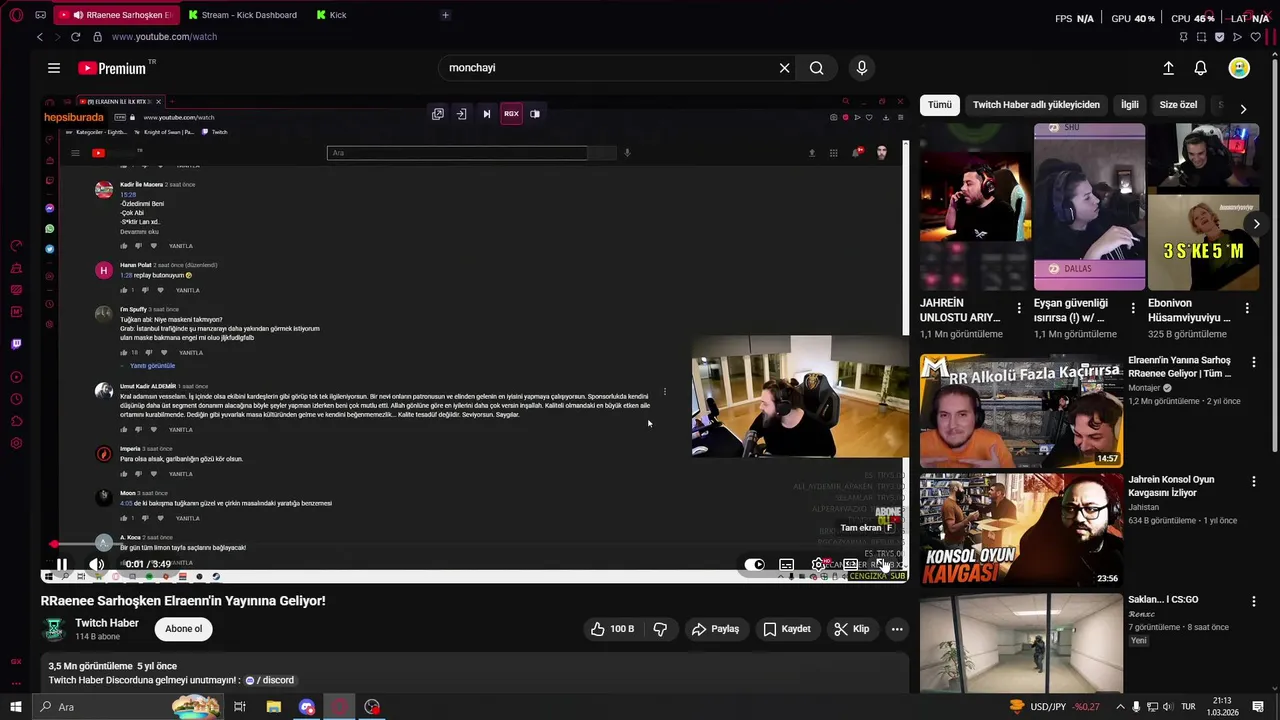The width and height of the screenshot is (1280, 720).
Task: Toggle subtitles captions button in player
Action: click(787, 565)
